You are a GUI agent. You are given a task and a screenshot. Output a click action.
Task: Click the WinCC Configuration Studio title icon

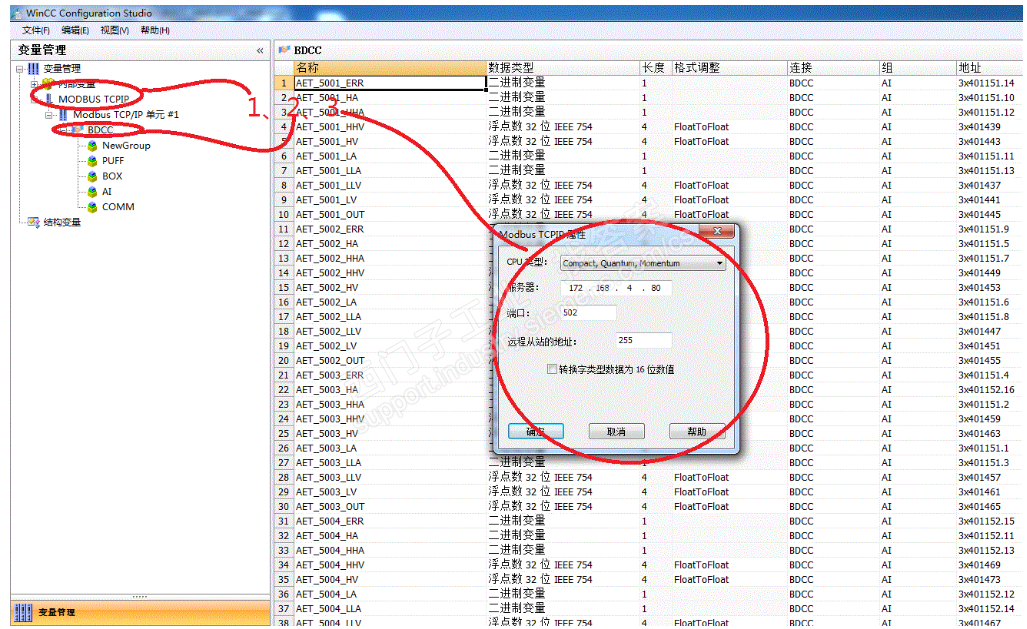pyautogui.click(x=17, y=13)
